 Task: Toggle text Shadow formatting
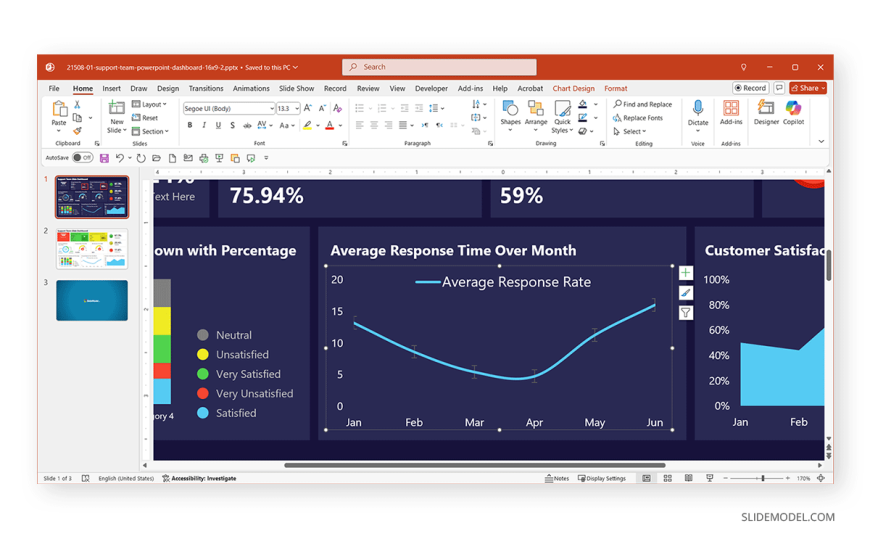coord(232,125)
